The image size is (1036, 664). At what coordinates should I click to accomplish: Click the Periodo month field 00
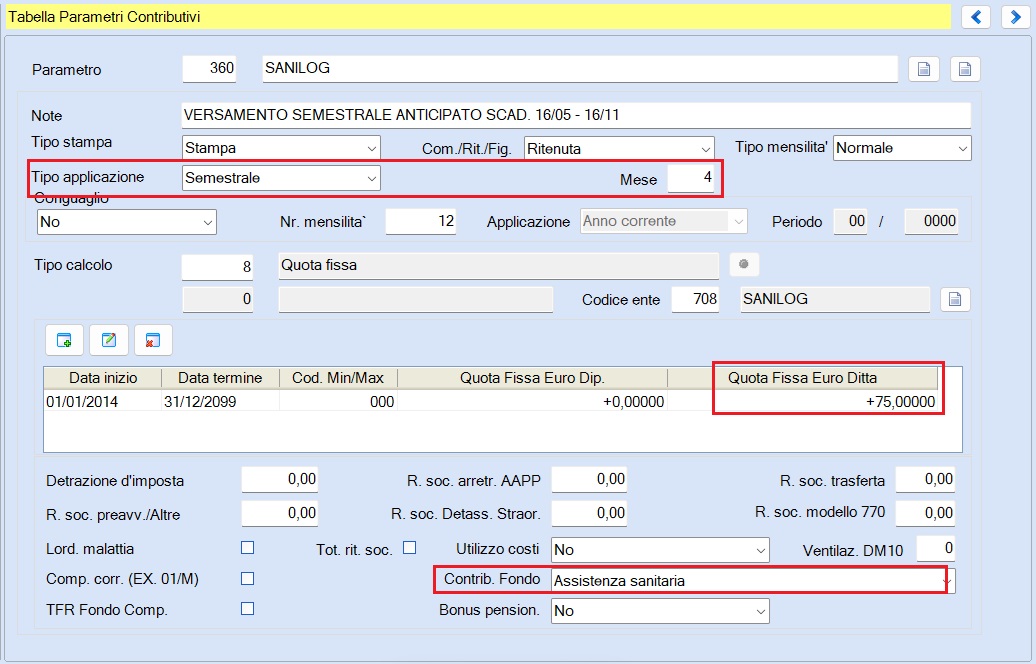tap(850, 221)
